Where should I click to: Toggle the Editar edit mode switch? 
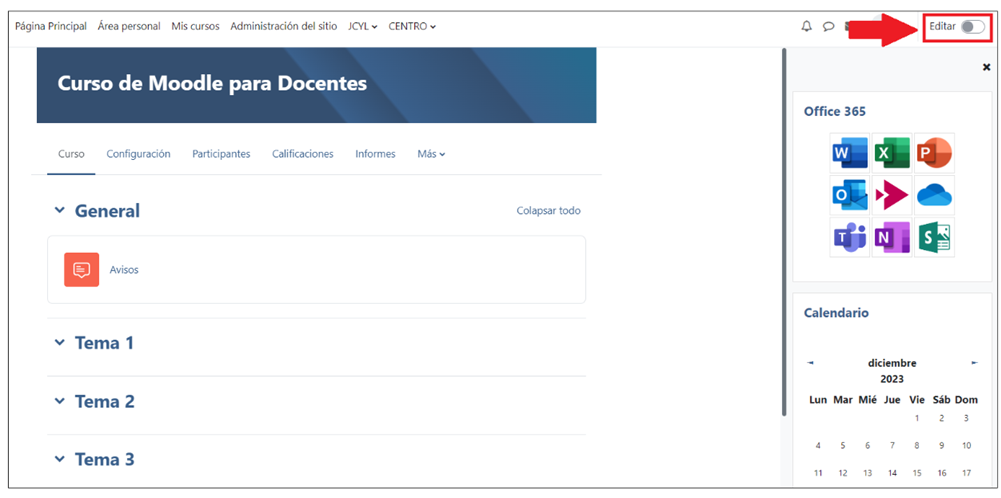tap(973, 26)
